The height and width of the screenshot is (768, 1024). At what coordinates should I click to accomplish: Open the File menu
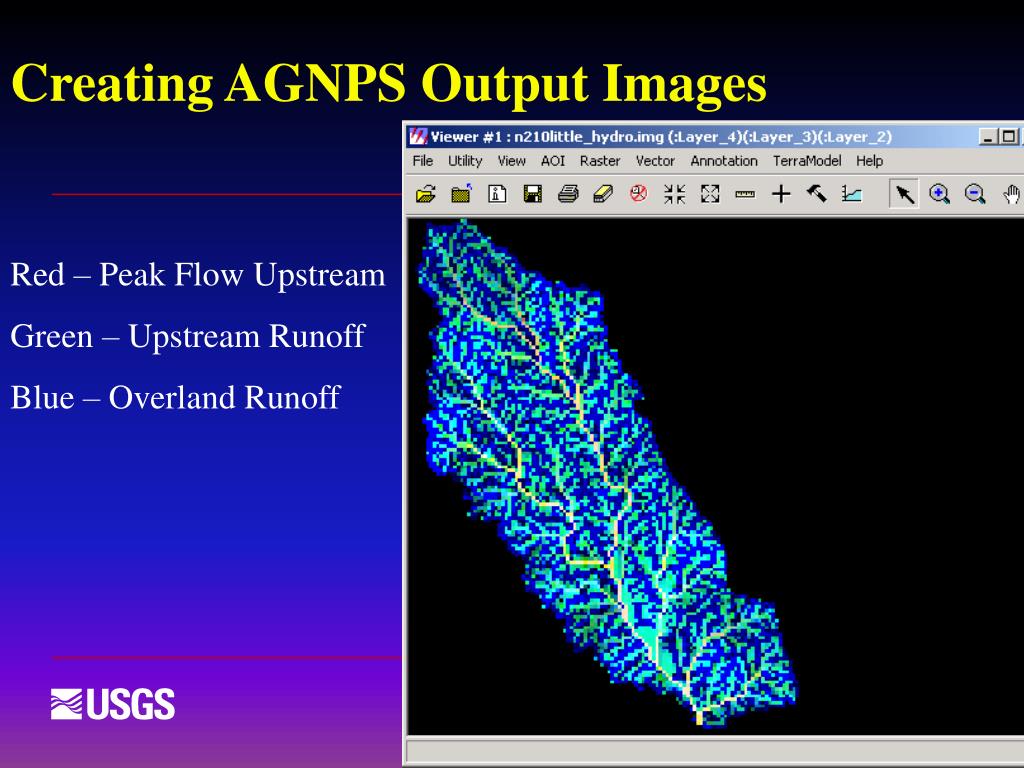(x=423, y=161)
